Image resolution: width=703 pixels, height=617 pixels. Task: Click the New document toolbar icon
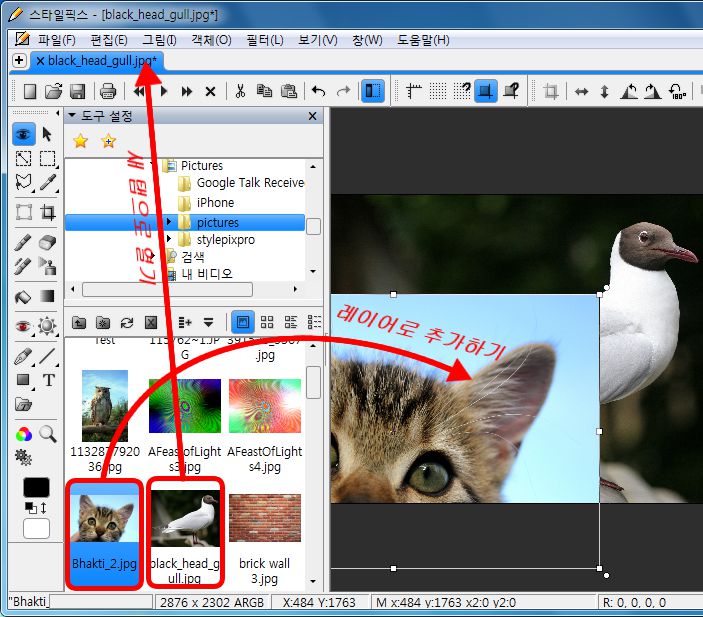coord(30,91)
